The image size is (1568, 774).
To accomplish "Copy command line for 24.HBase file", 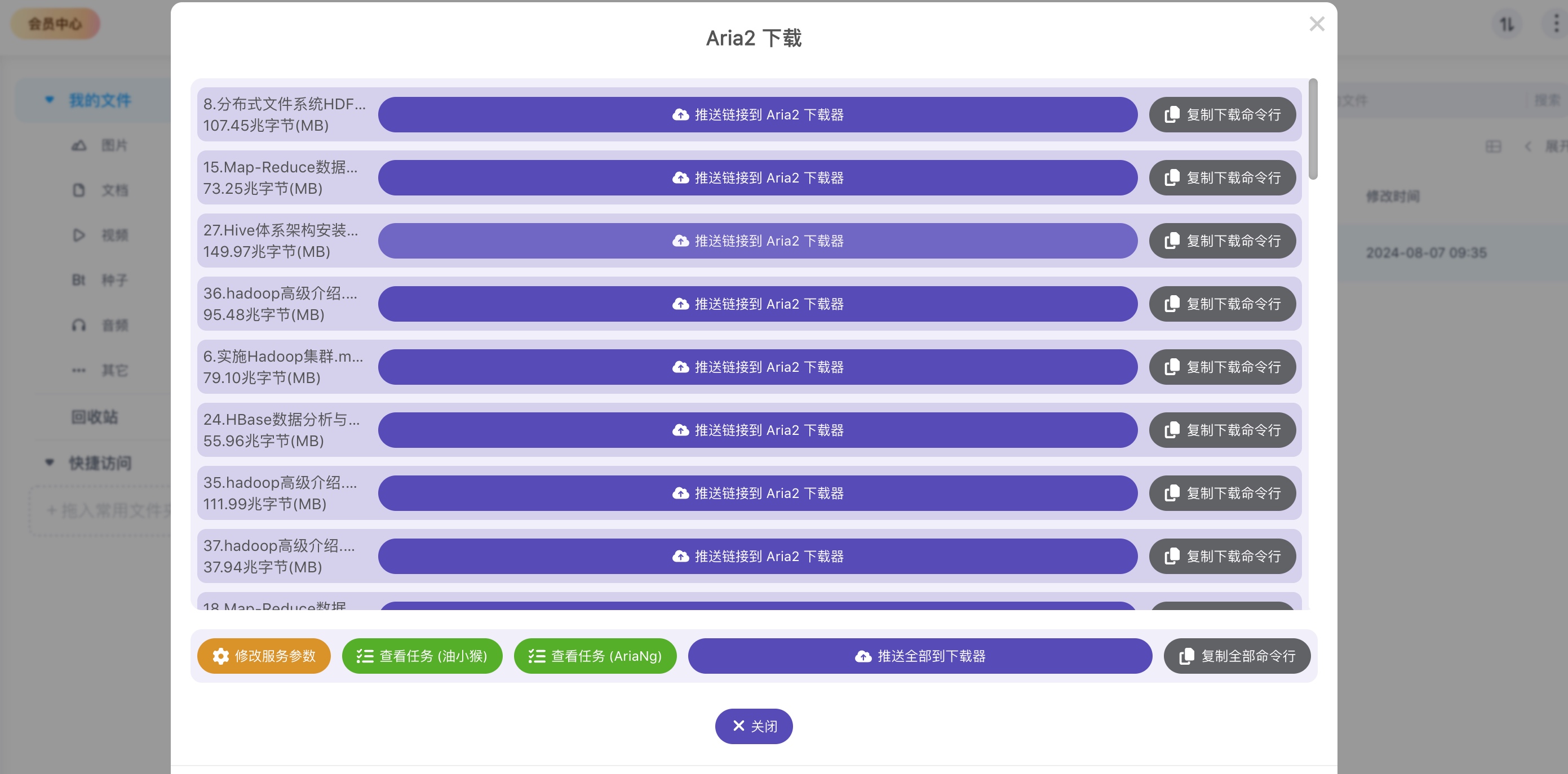I will 1222,430.
